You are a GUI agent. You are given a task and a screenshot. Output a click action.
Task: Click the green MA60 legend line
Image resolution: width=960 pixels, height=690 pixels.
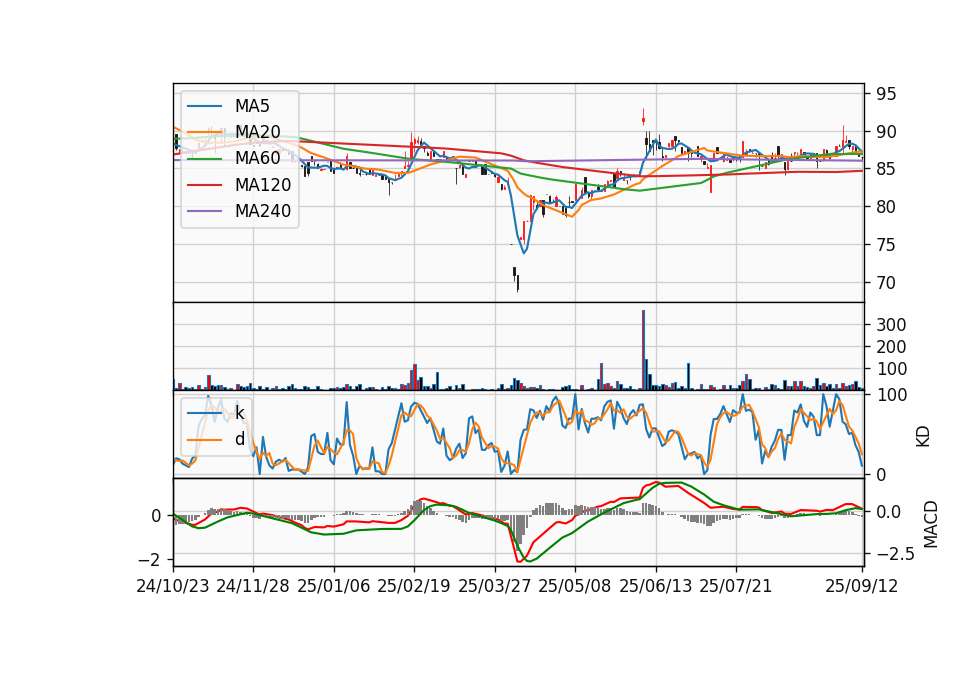[x=205, y=159]
